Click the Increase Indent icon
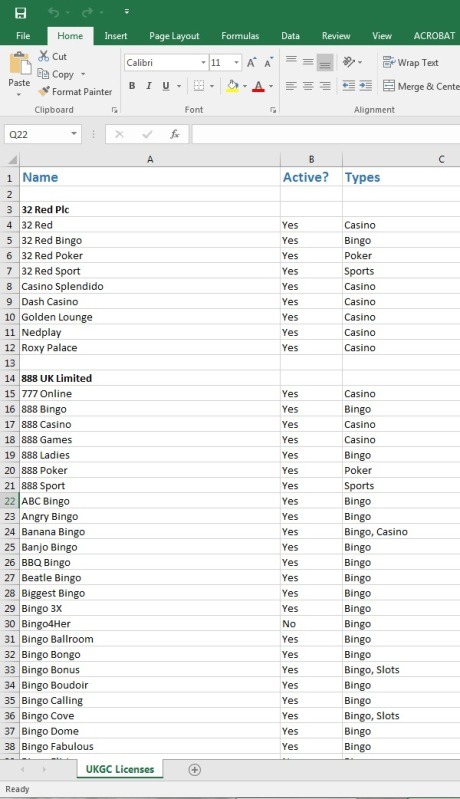 click(x=366, y=86)
